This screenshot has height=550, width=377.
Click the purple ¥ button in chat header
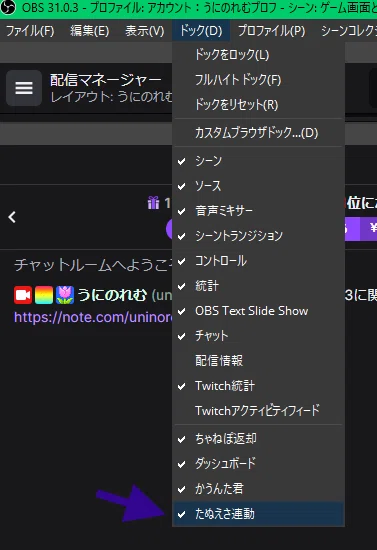coord(369,229)
